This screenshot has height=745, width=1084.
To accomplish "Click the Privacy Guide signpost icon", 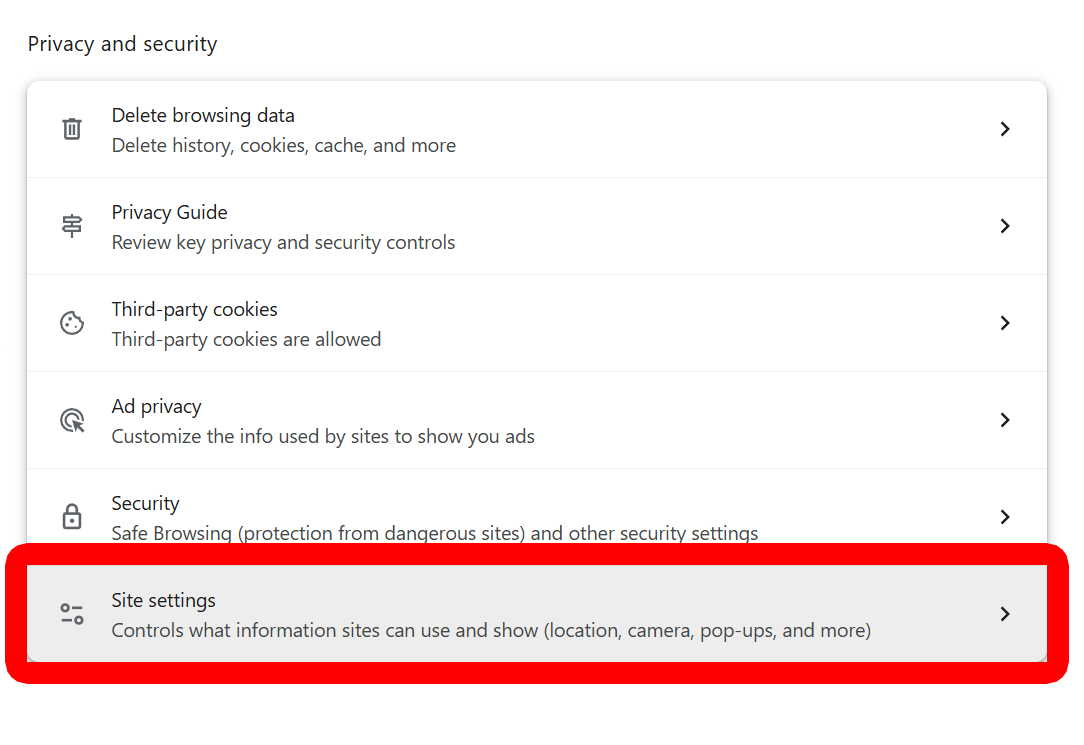I will (x=72, y=226).
